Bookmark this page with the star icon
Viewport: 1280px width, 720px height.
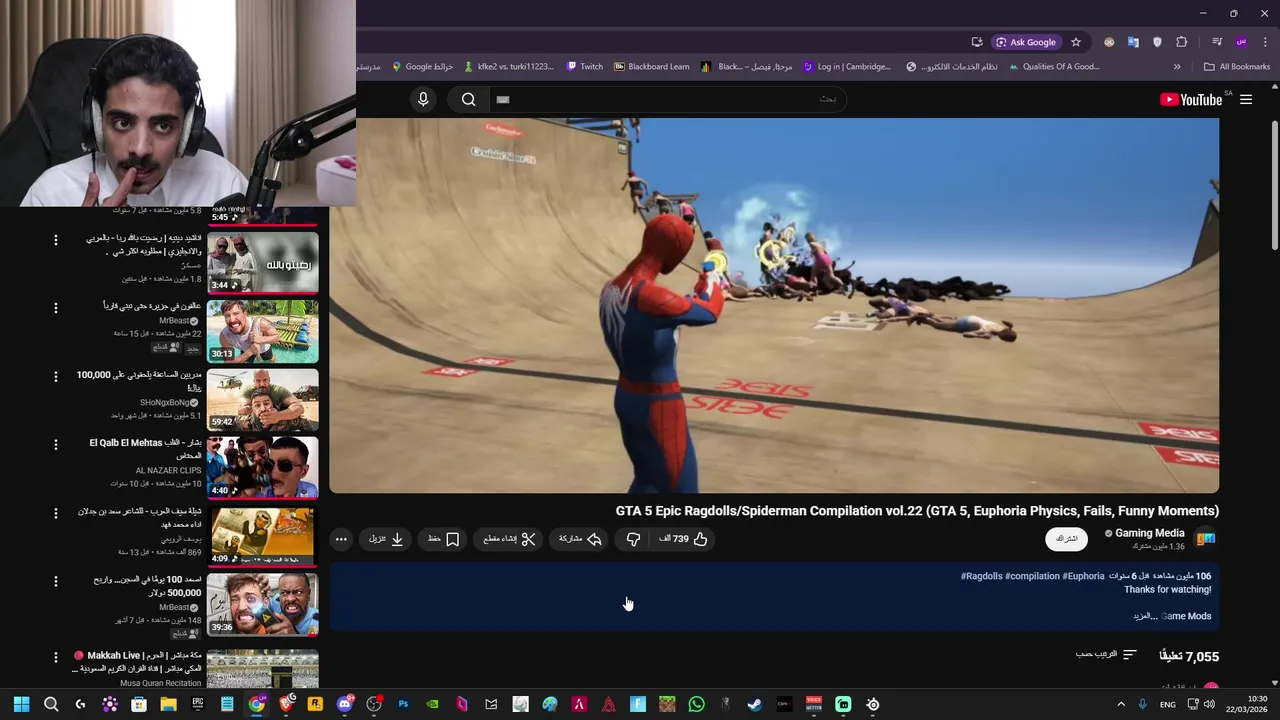(1076, 42)
